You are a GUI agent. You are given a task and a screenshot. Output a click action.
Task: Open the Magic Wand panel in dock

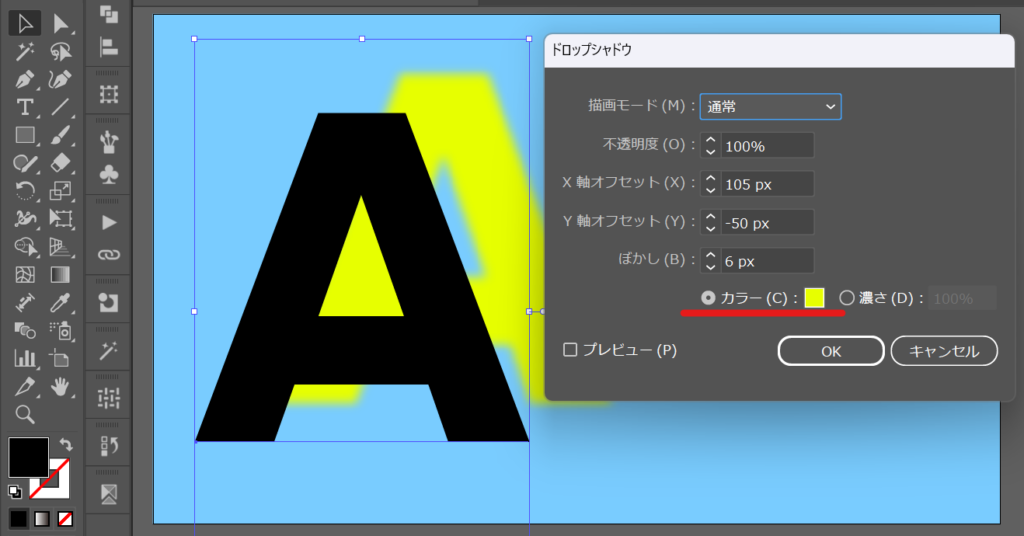click(x=108, y=351)
